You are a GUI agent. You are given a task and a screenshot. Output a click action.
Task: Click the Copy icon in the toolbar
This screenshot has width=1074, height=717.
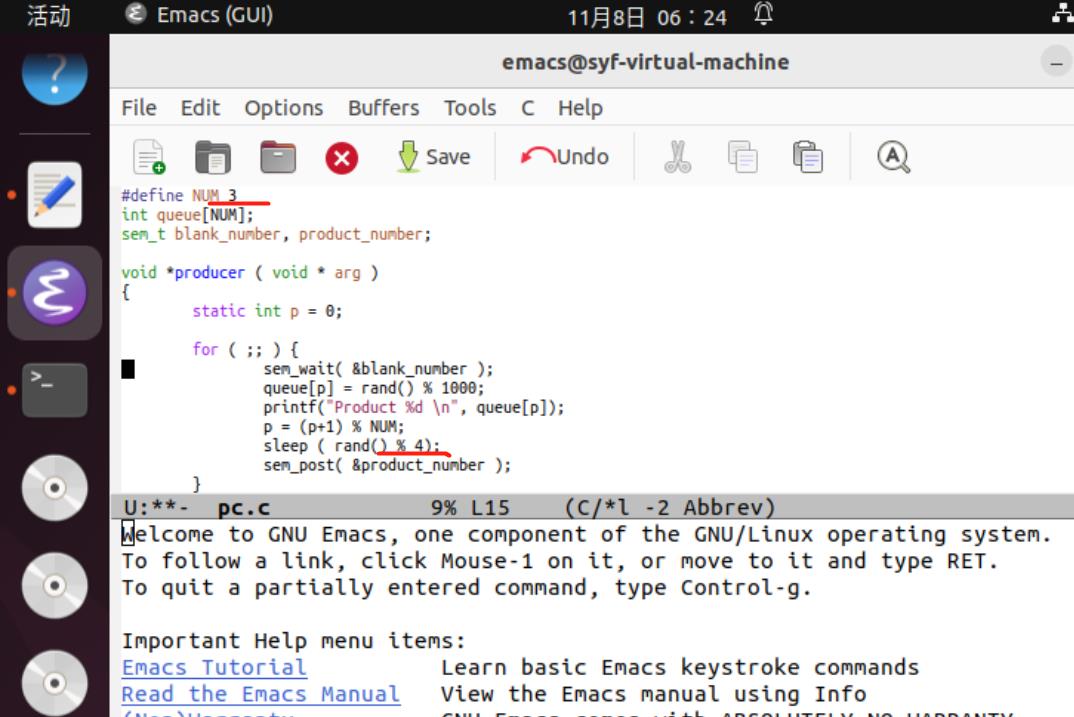click(x=742, y=157)
